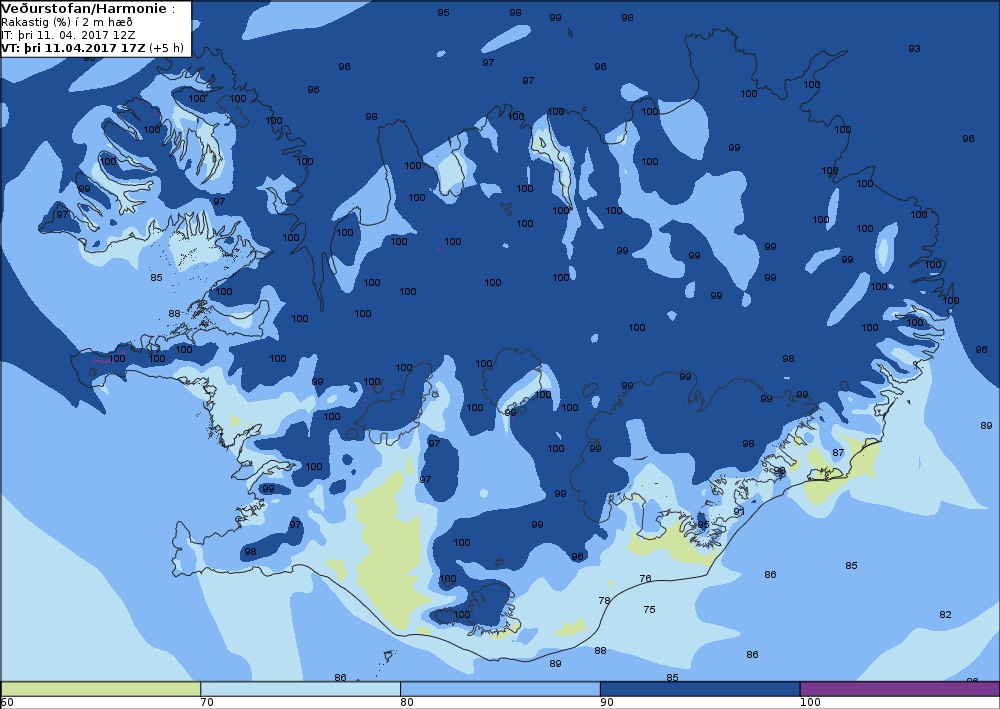Click the 'Rakastig (%) í 2 m hæð' line
Screen dimensions: 1000x709
[67, 22]
